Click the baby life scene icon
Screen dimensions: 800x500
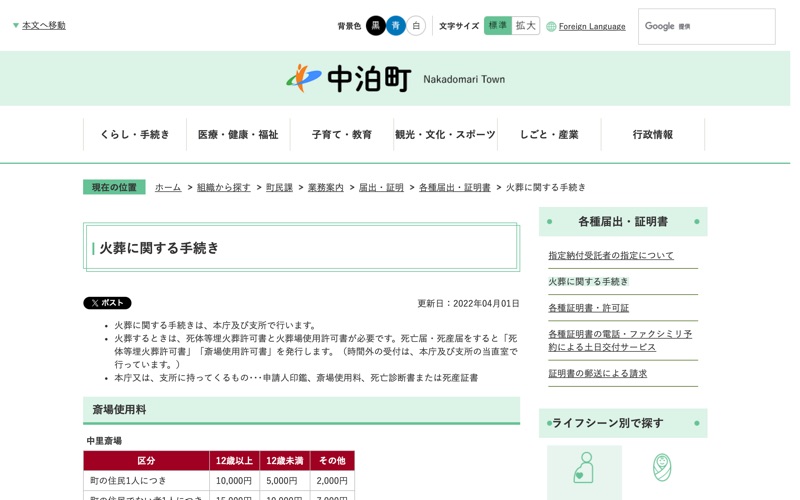[662, 467]
